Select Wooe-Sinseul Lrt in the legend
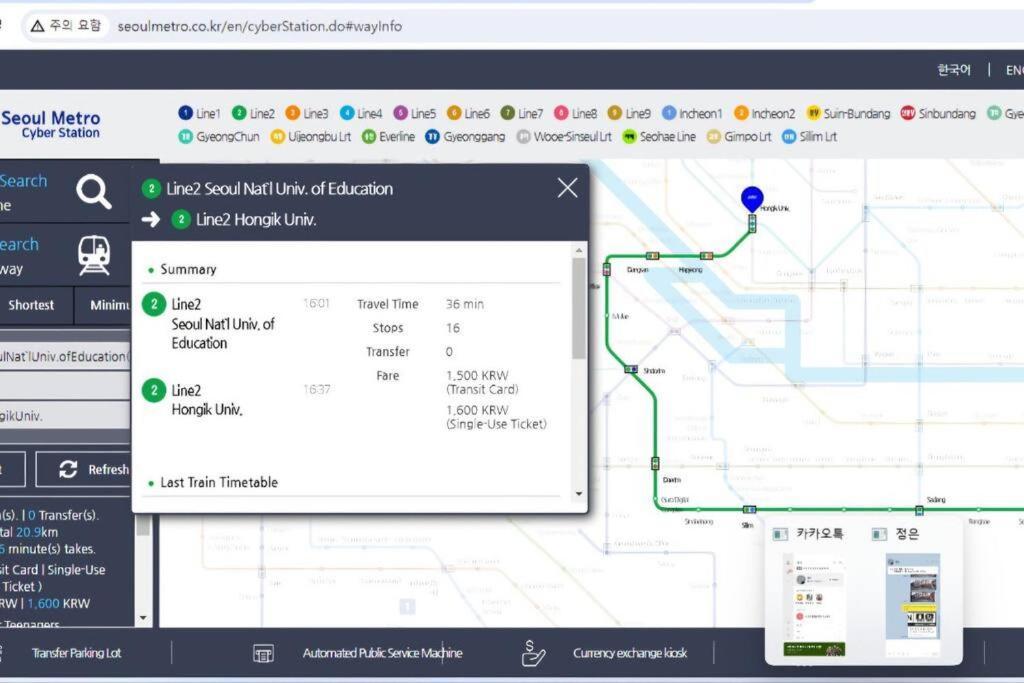This screenshot has height=683, width=1024. point(564,136)
